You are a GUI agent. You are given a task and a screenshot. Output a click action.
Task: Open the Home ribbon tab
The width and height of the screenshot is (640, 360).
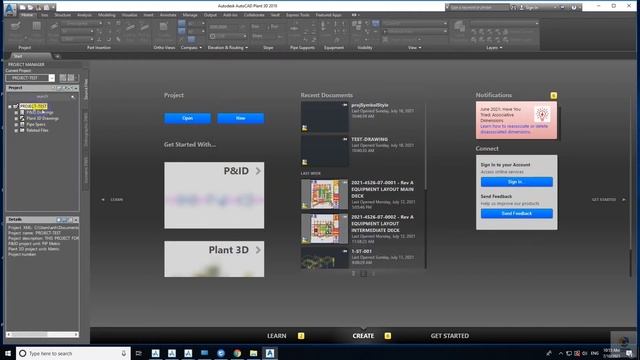(x=27, y=15)
